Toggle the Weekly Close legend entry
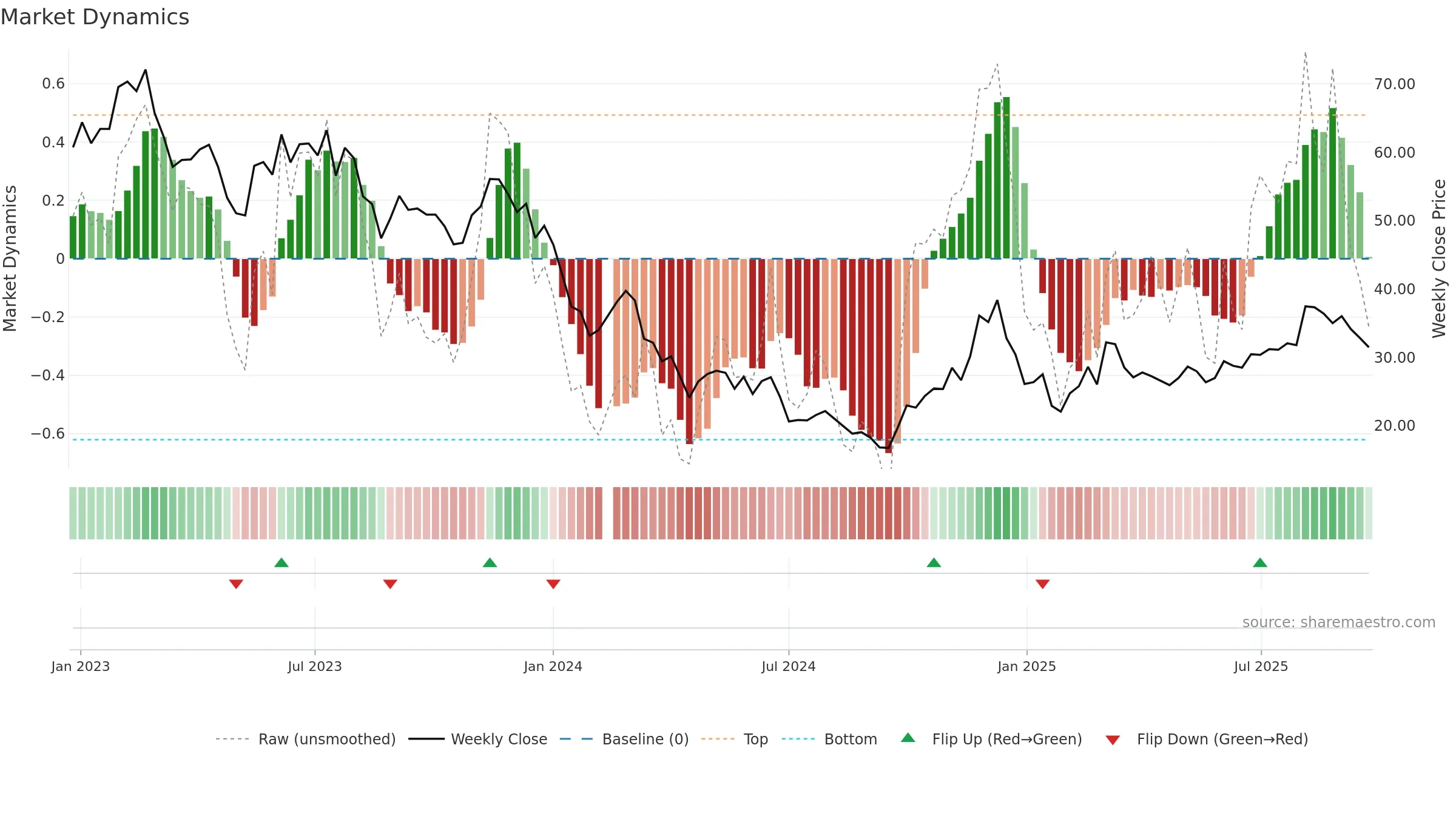Viewport: 1456px width, 819px height. [477, 739]
